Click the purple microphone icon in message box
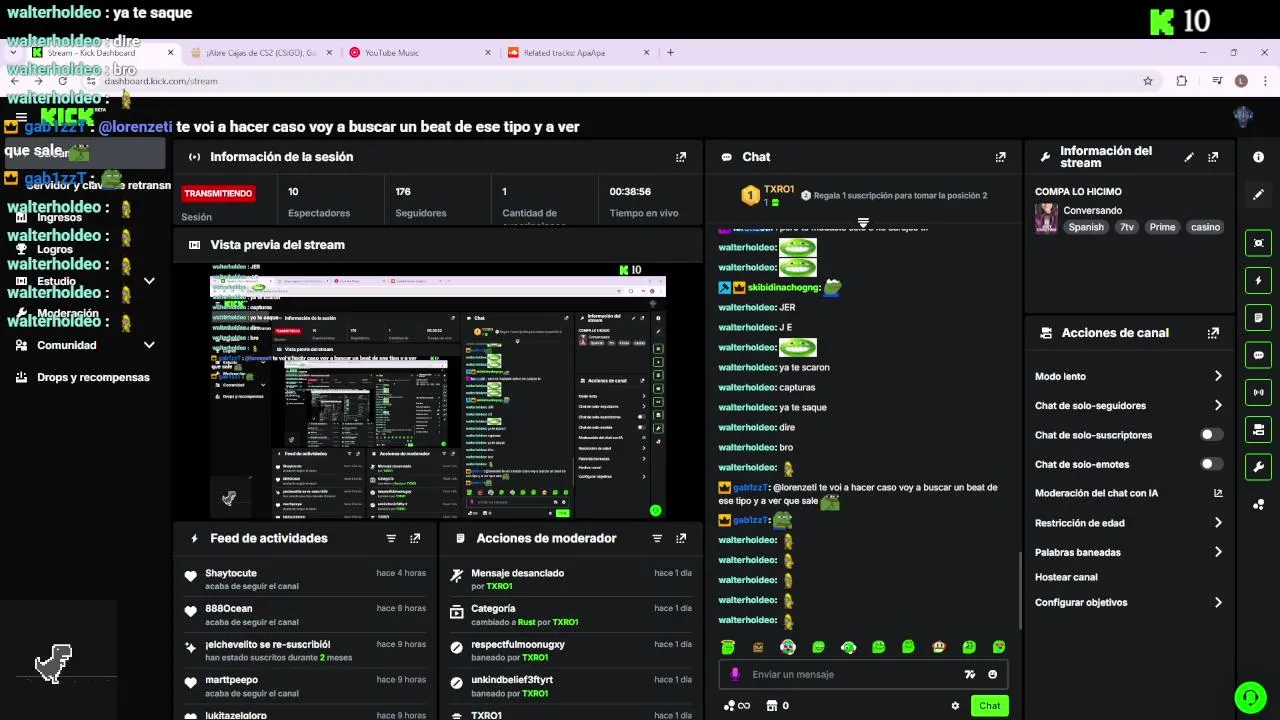 coord(735,674)
